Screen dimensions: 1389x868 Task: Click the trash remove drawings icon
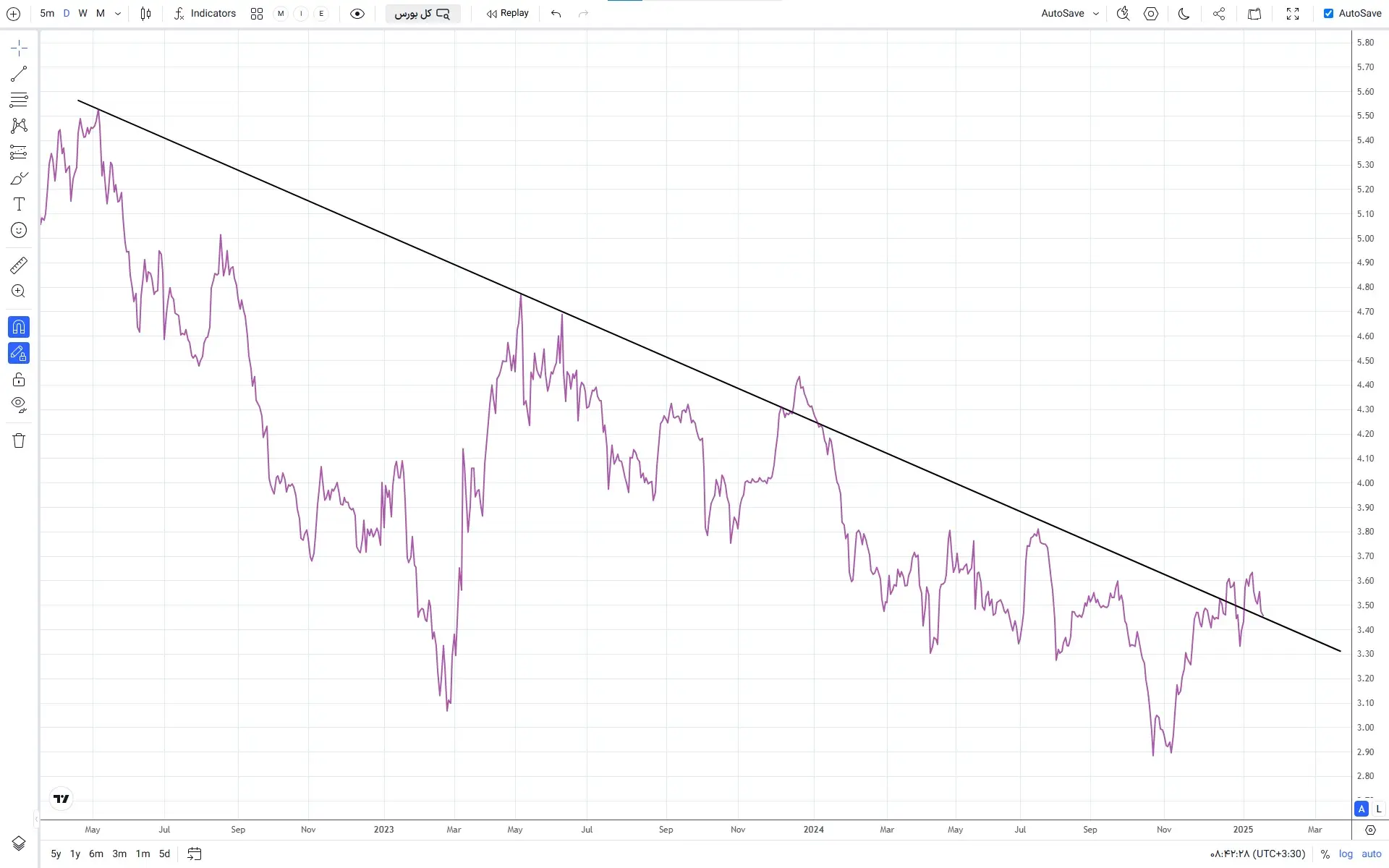[19, 441]
